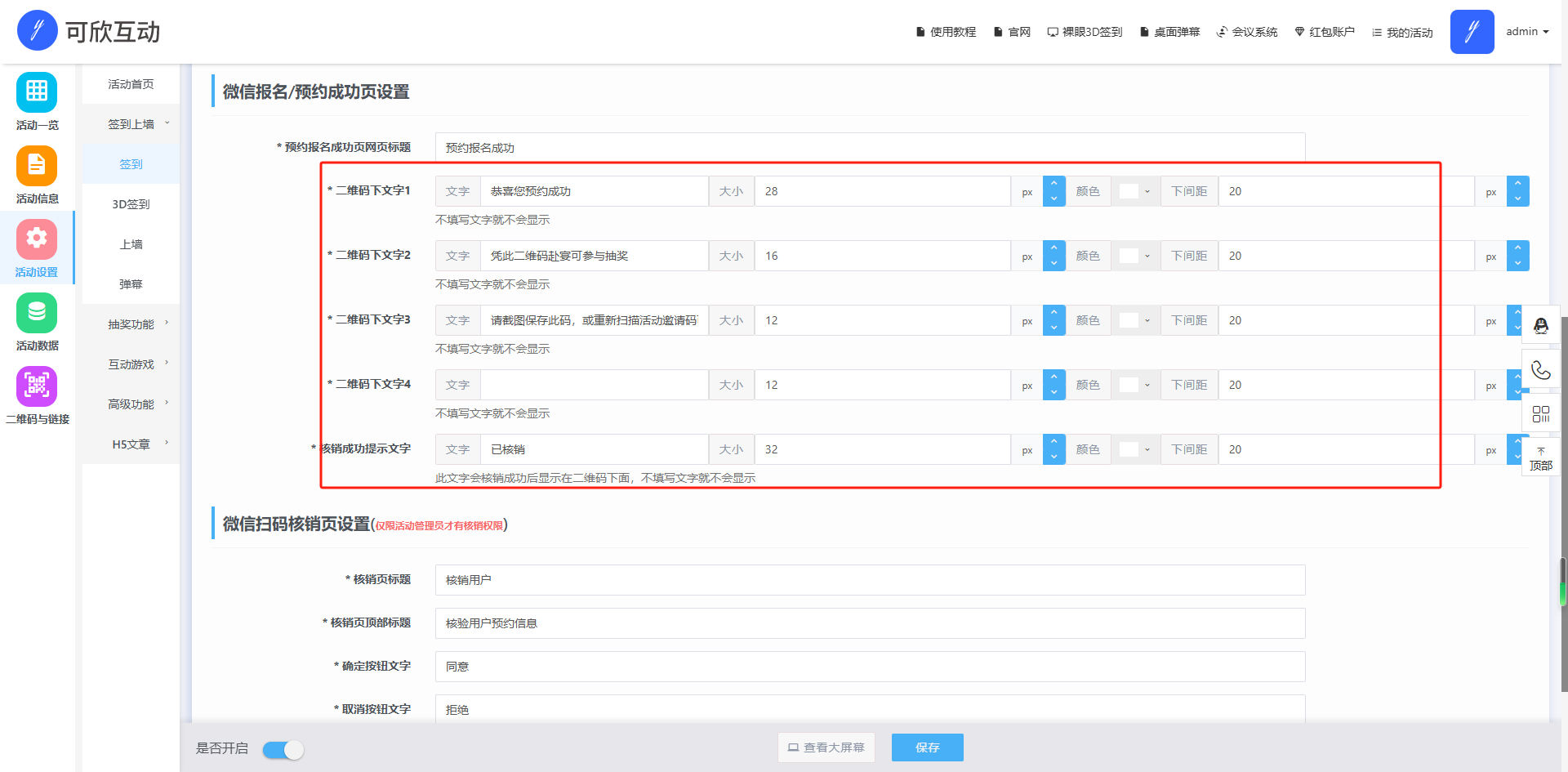This screenshot has height=772, width=1568.
Task: Collapse 签到上墙 menu group
Action: point(131,124)
